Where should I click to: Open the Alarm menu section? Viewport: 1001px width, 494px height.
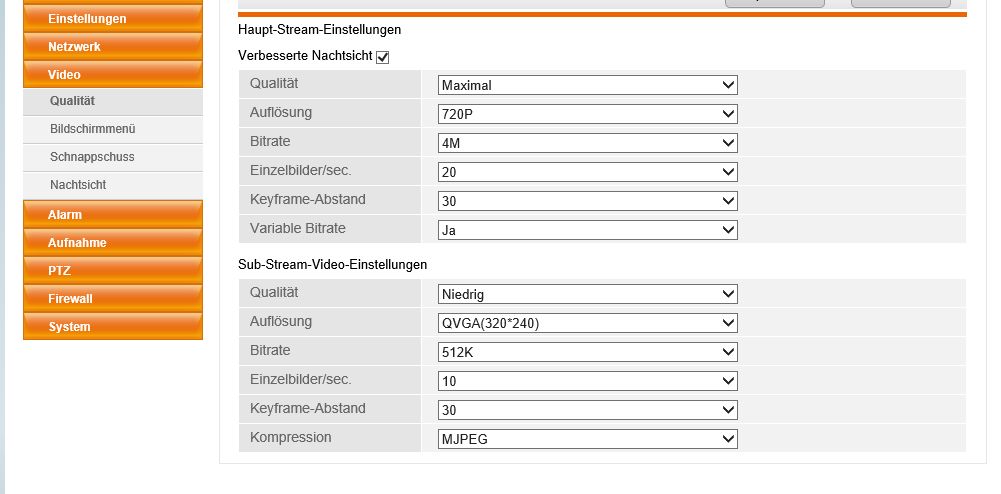(x=112, y=214)
